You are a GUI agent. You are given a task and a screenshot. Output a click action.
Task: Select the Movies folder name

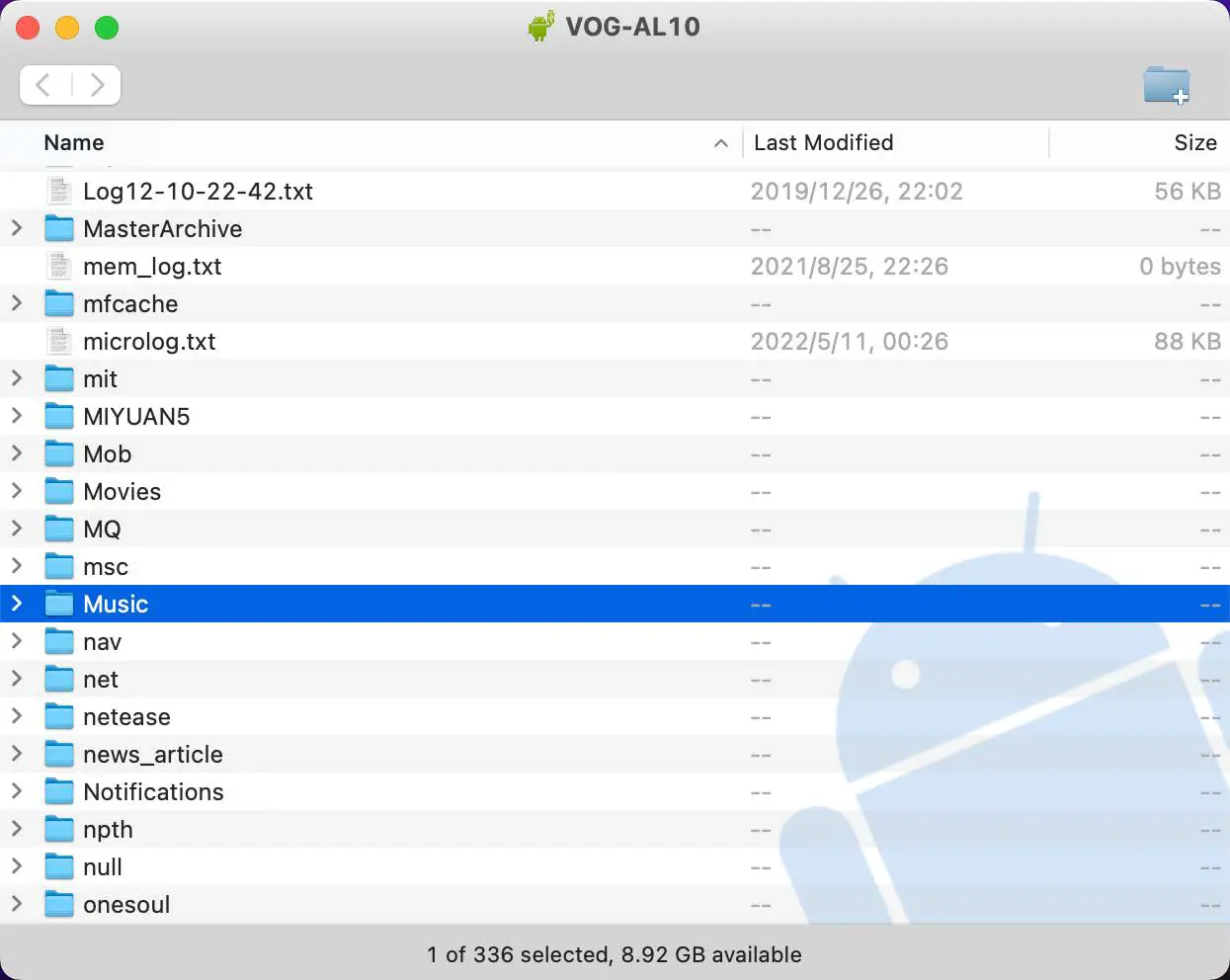point(123,492)
